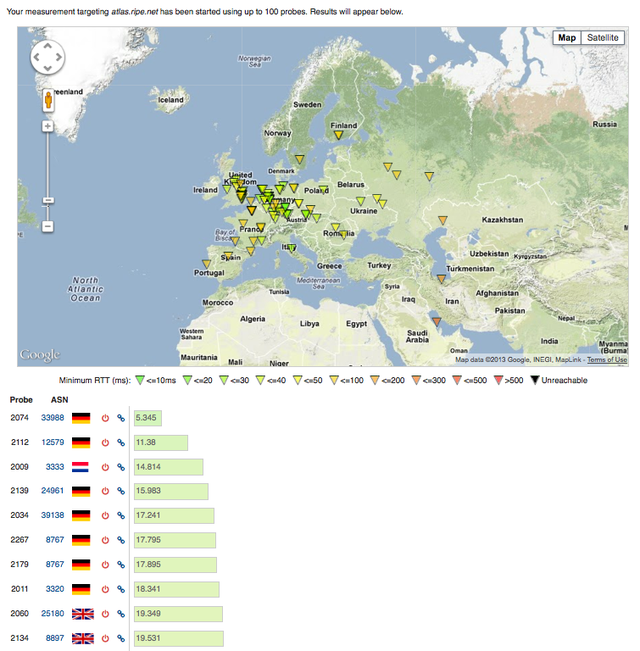Screen dimensions: 640x651
Task: Open the Terms of Use link
Action: click(x=607, y=360)
